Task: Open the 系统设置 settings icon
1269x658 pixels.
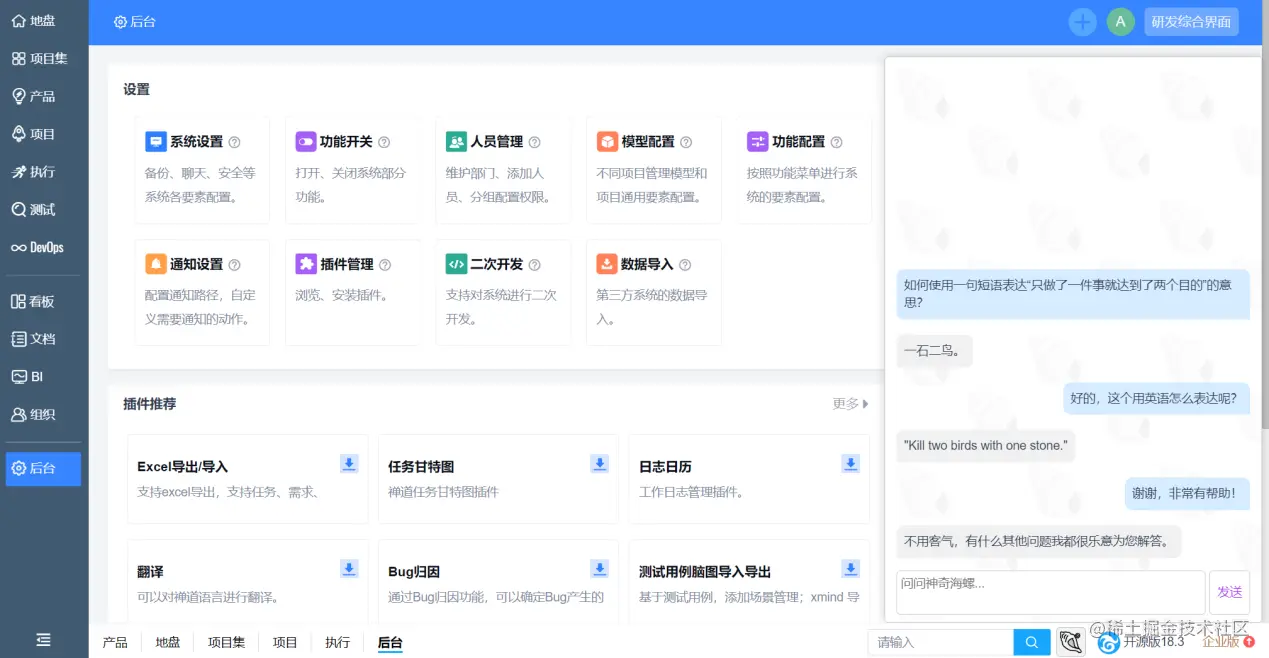Action: pos(155,142)
